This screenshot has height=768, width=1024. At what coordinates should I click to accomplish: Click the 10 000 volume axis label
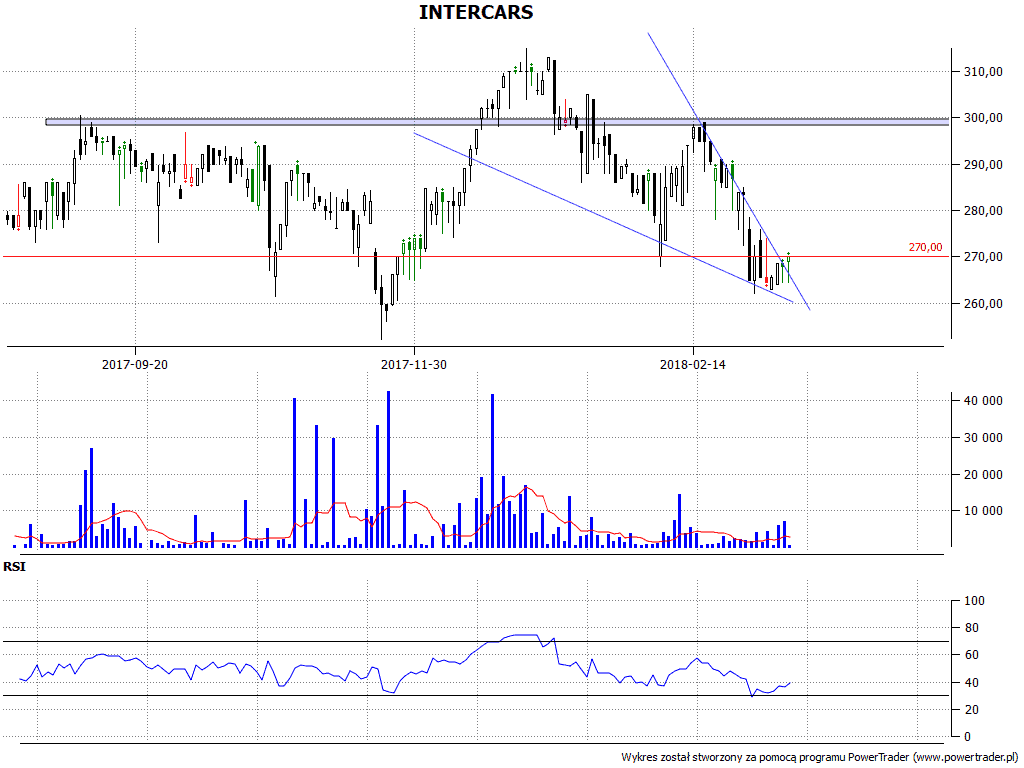click(984, 511)
